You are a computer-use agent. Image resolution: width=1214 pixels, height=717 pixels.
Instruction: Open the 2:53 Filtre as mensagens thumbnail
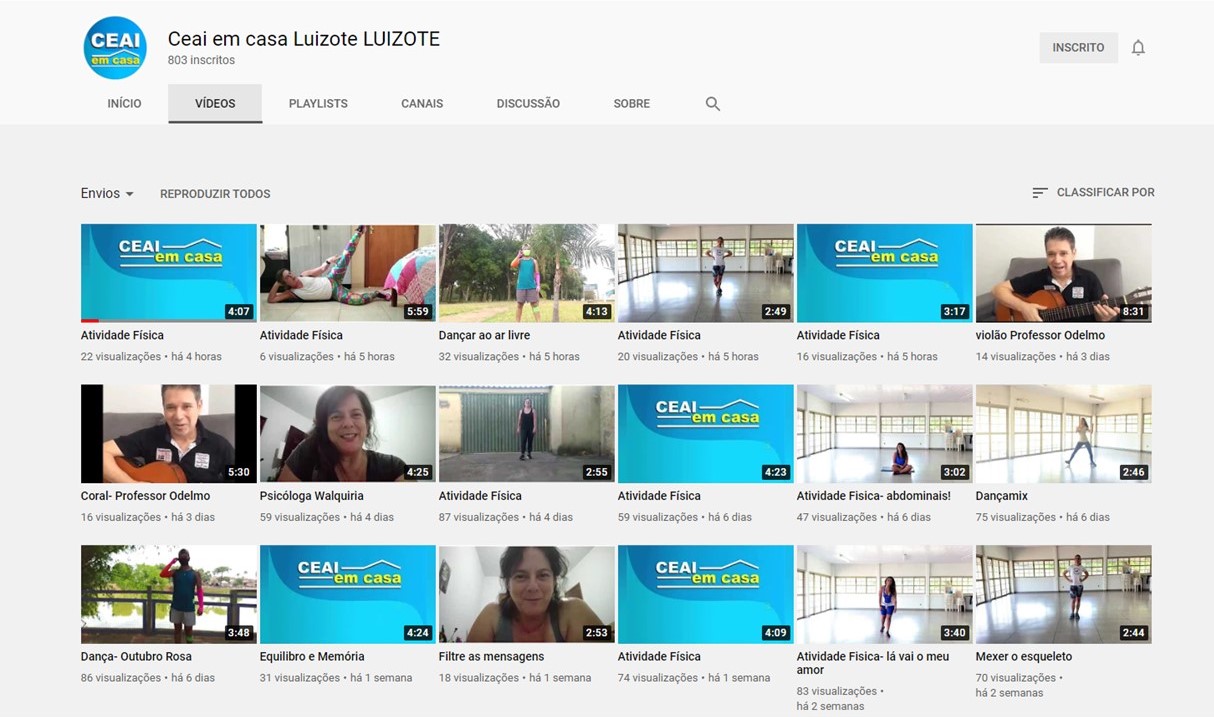tap(527, 594)
